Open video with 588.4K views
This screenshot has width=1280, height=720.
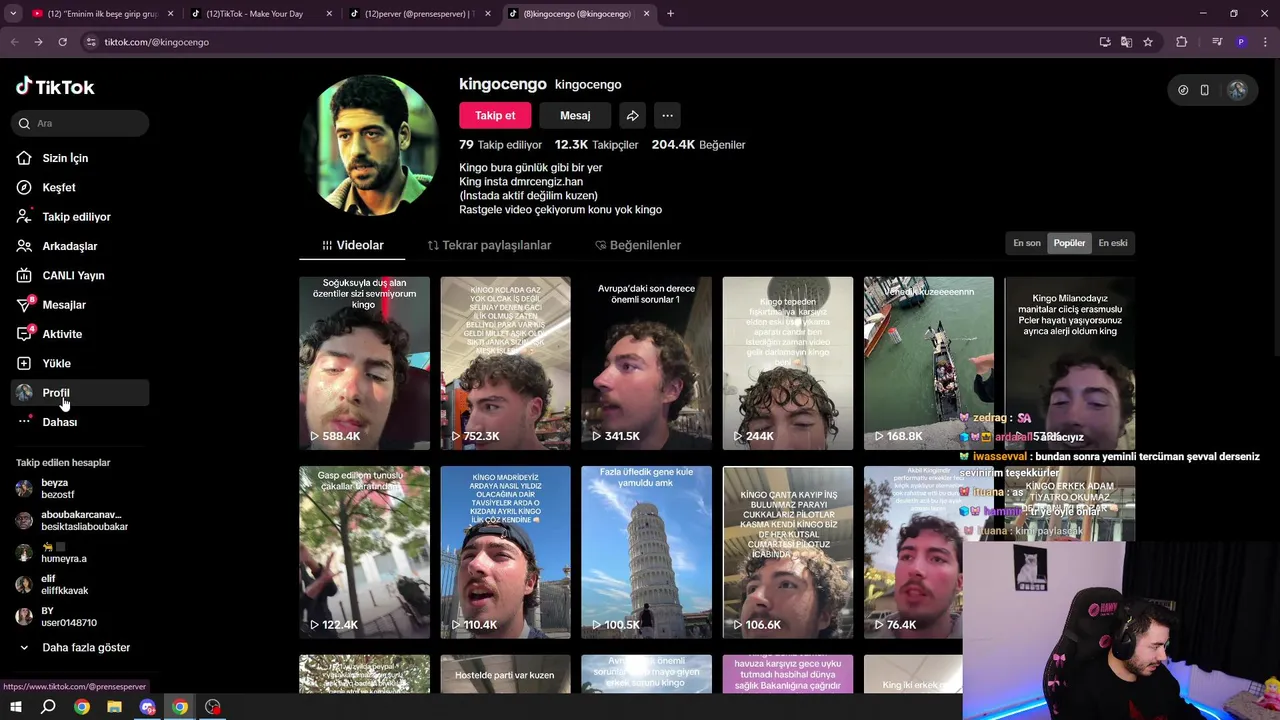point(364,363)
